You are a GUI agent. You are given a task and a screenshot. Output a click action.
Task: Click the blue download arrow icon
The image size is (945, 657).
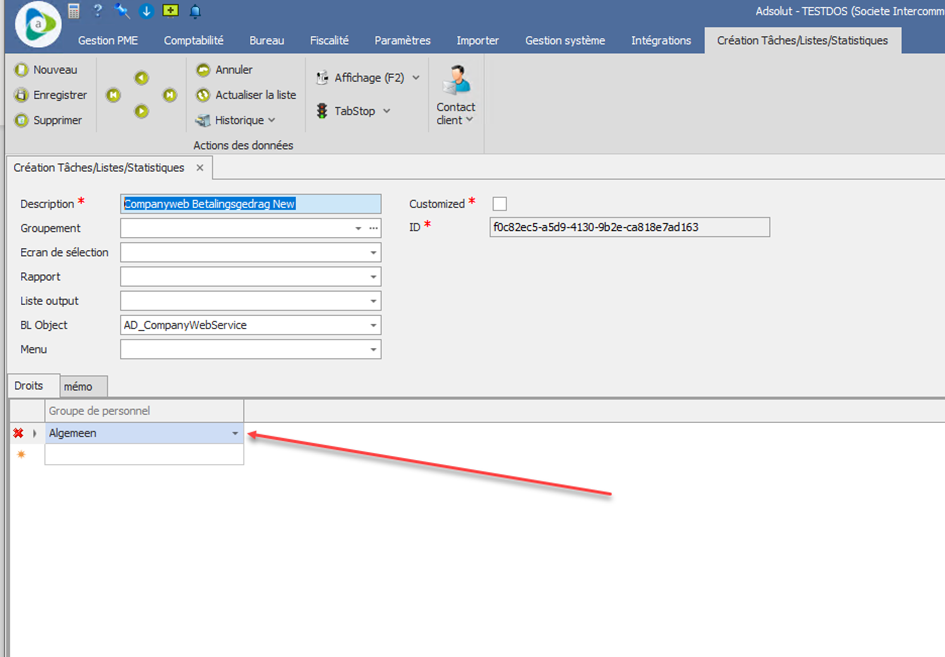point(146,11)
